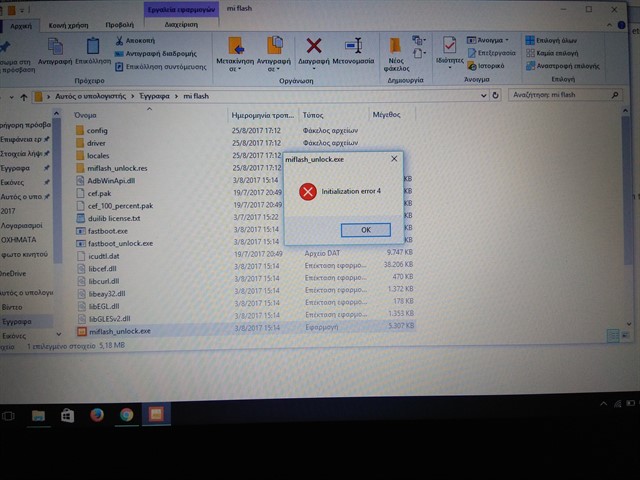Select the Εργαλεία εφαρμογών contextual tab
This screenshot has width=640, height=480.
coord(181,9)
